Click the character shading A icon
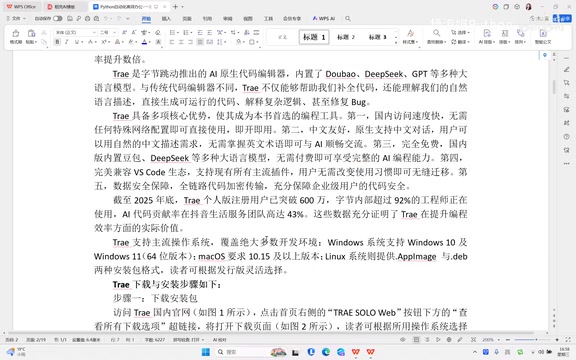Viewport: 576px width, 360px height. pyautogui.click(x=158, y=42)
